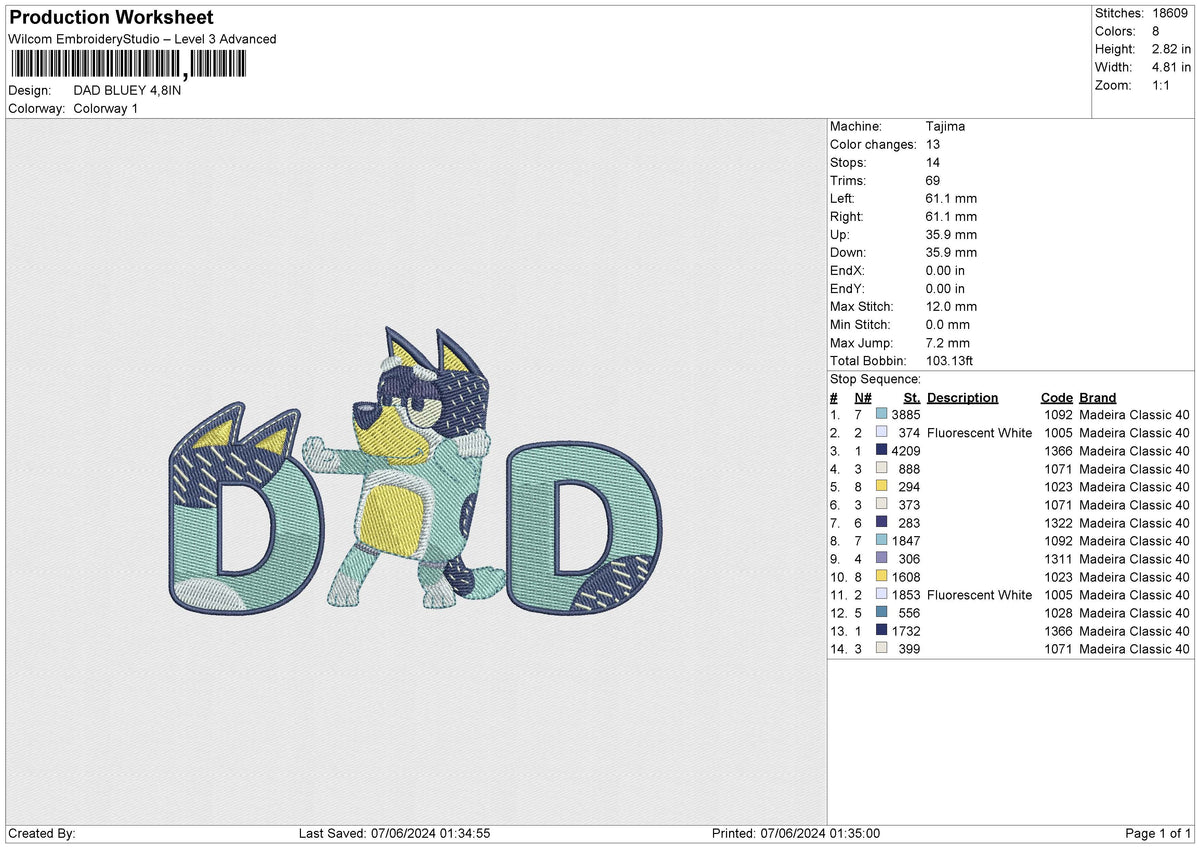The image size is (1200, 848).
Task: Click stitch count '1847' in row 8
Action: 906,540
